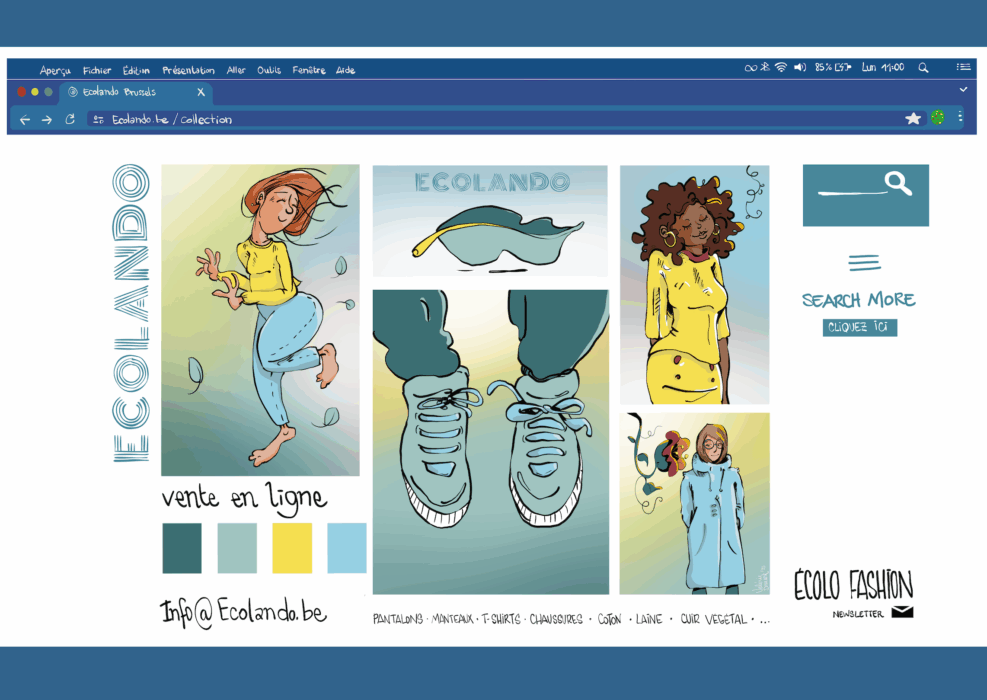Click the browser forward arrow

pos(47,119)
